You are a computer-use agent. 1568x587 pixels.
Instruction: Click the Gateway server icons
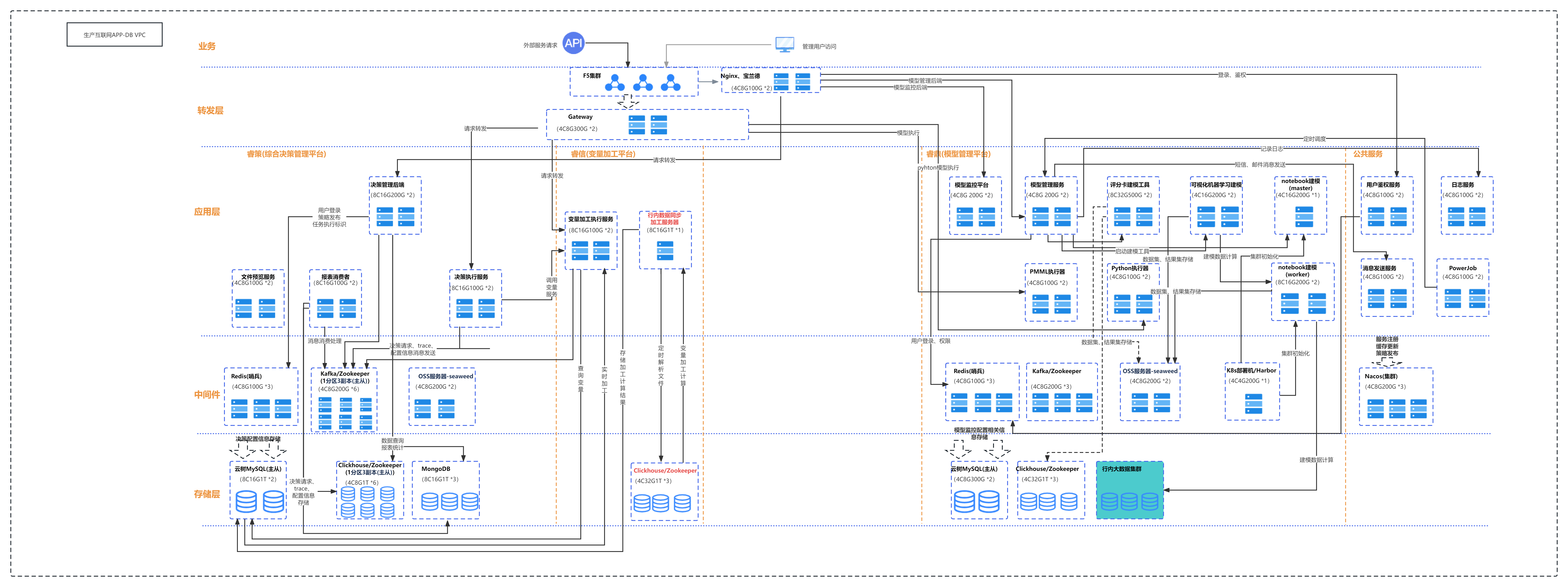tap(648, 125)
